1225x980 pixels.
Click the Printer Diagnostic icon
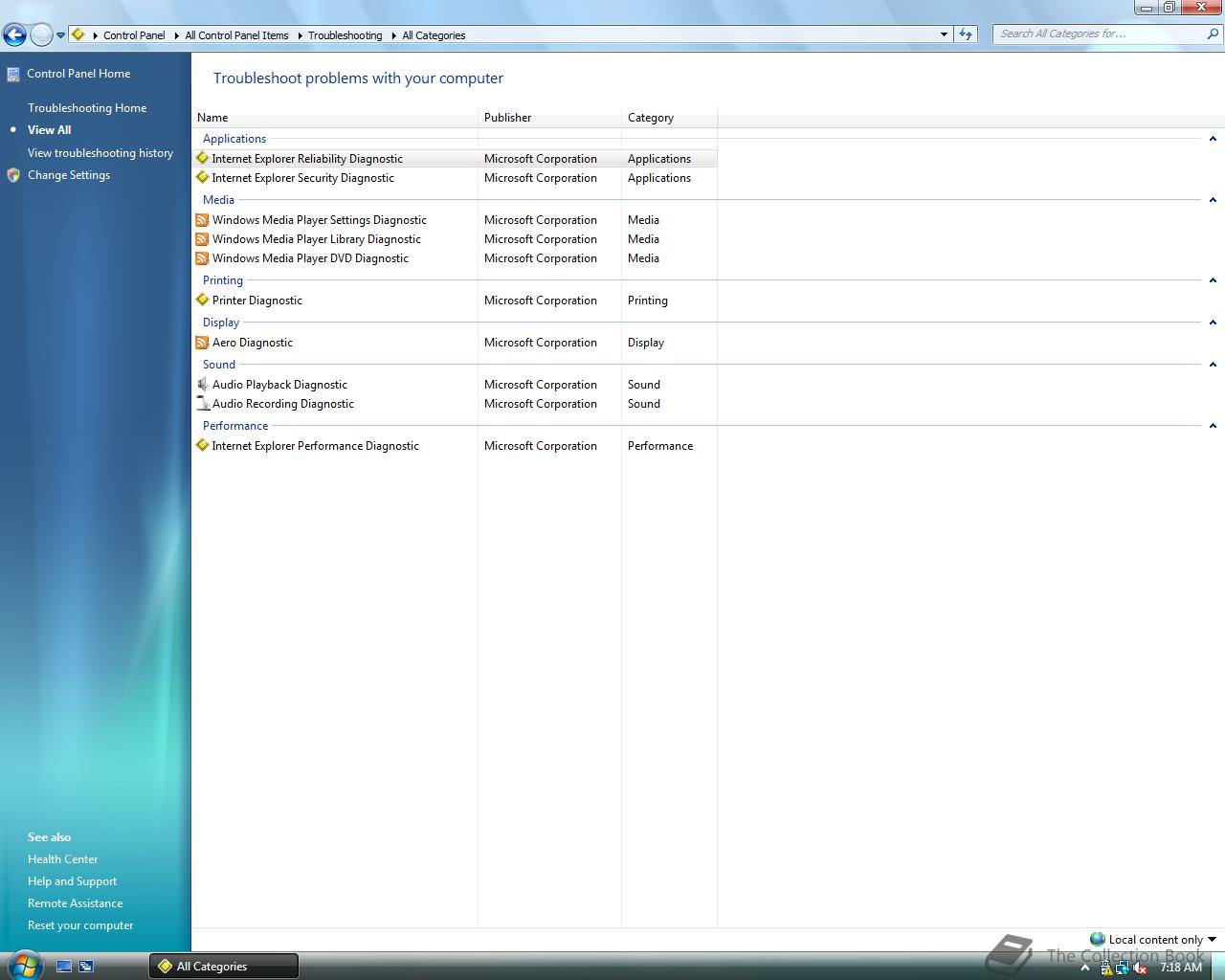202,301
